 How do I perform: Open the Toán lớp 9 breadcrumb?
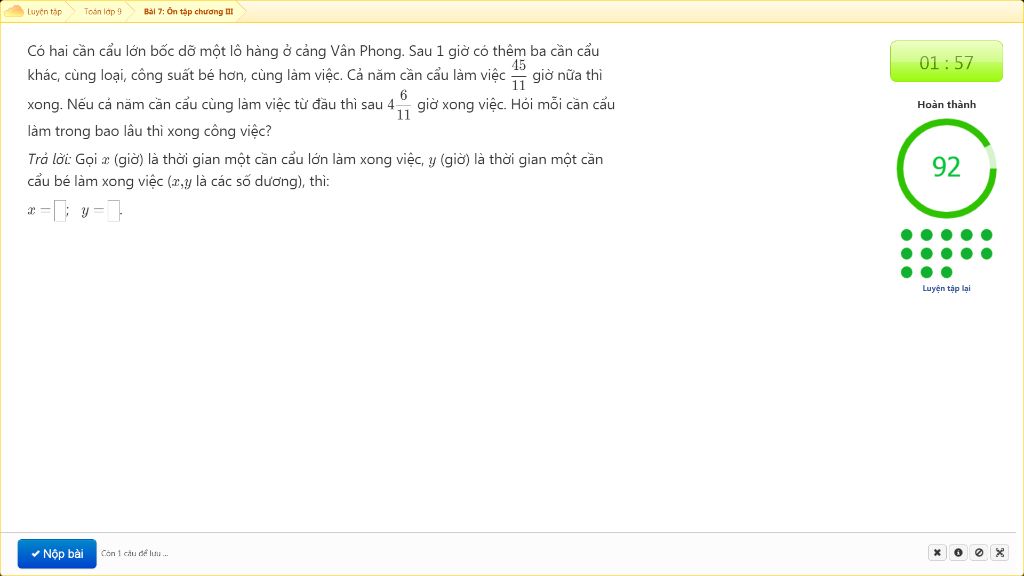[103, 12]
